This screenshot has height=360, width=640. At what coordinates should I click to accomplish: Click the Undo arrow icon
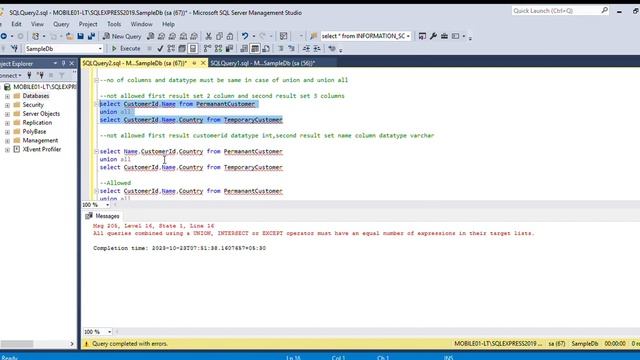[x=244, y=36]
